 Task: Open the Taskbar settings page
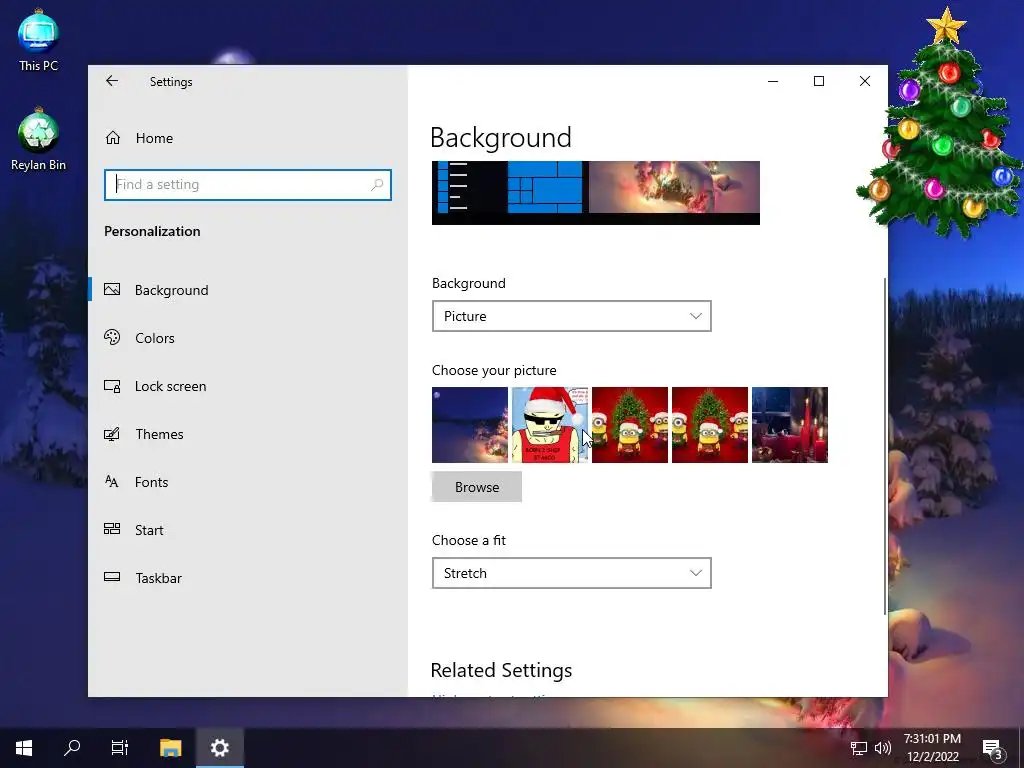point(248,578)
